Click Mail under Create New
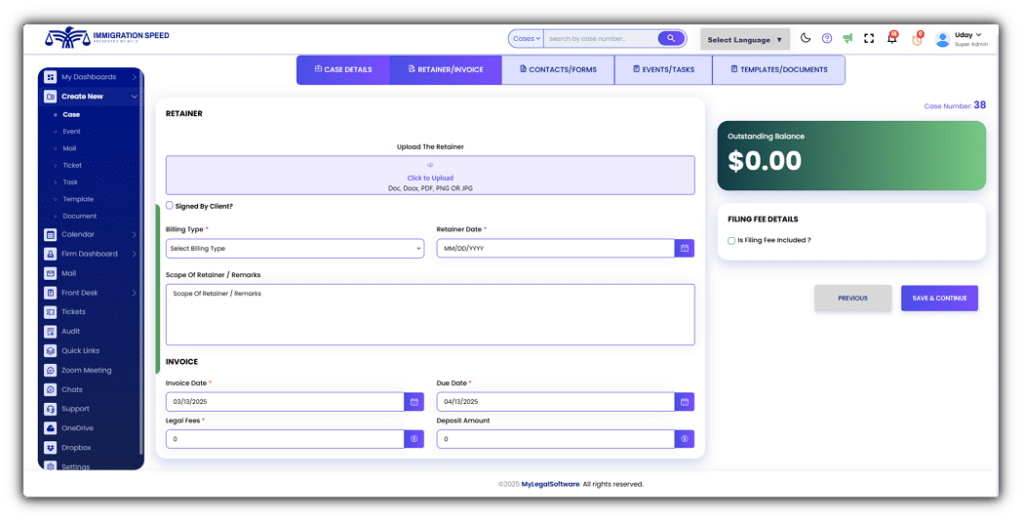 coord(69,148)
